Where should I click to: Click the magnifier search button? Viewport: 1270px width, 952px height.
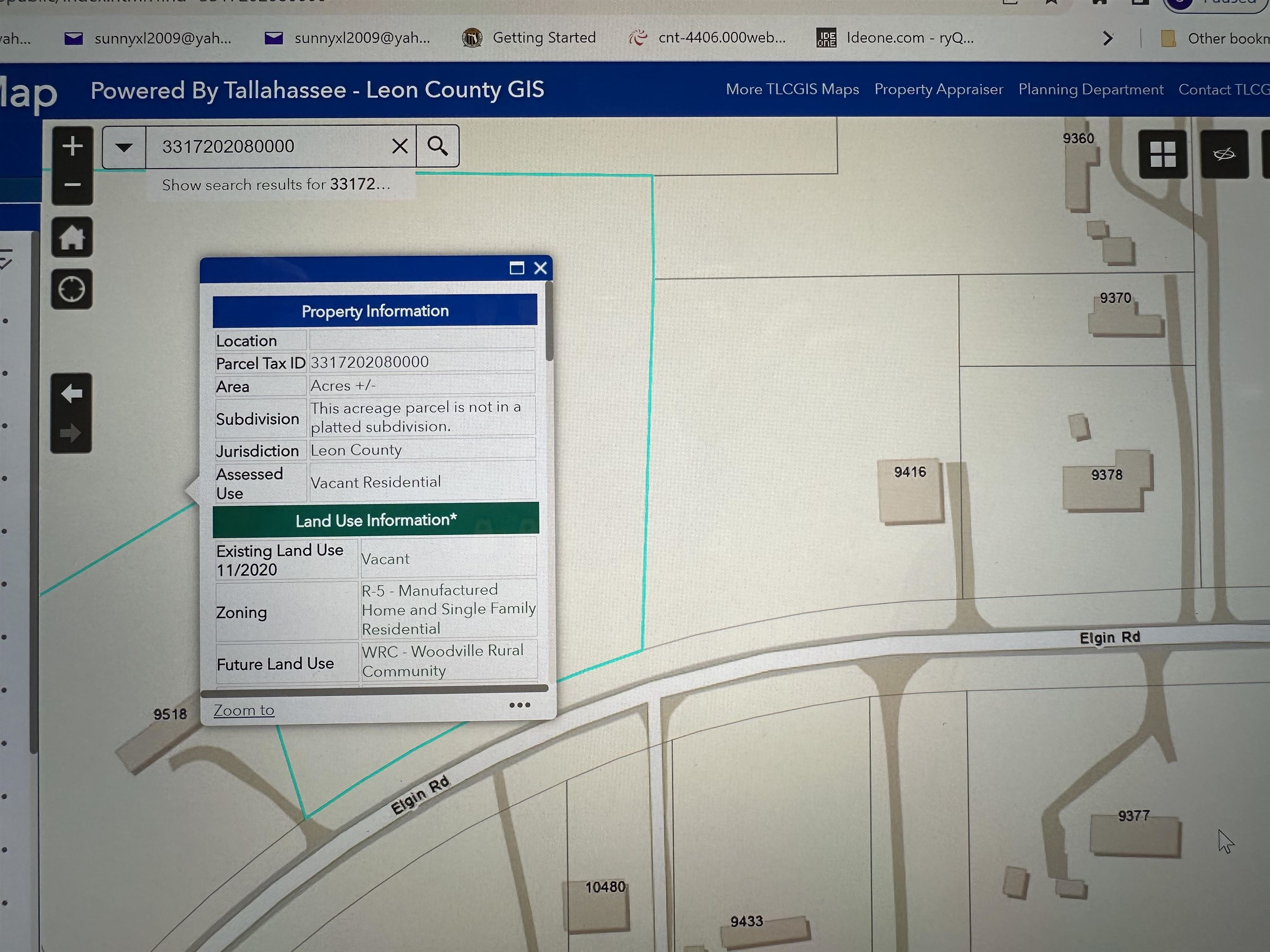tap(437, 146)
